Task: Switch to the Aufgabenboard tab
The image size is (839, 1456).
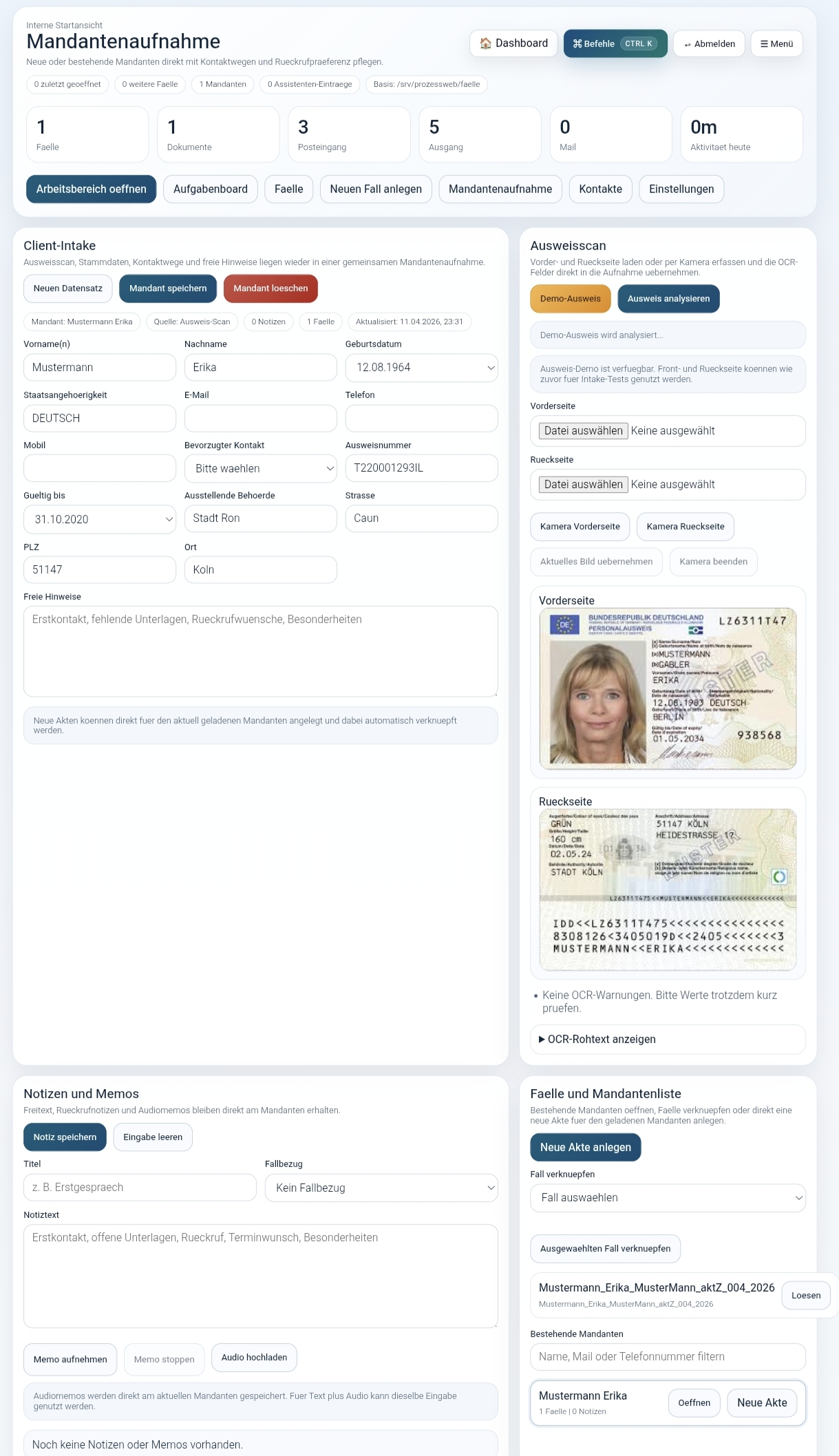Action: 210,189
